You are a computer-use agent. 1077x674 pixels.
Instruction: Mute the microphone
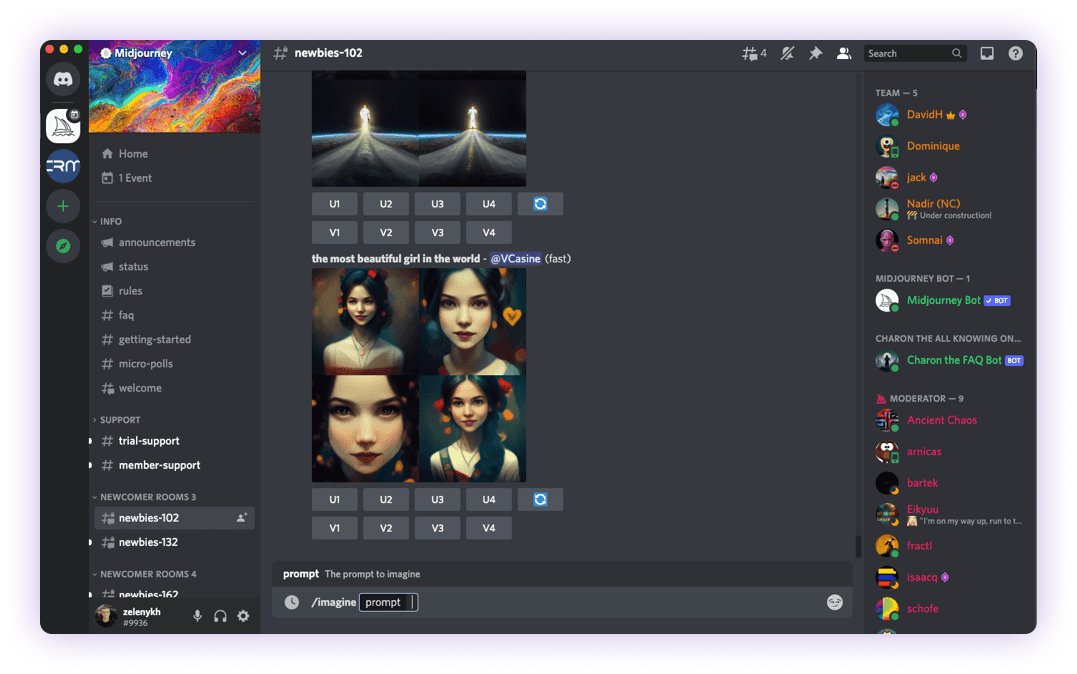point(198,616)
